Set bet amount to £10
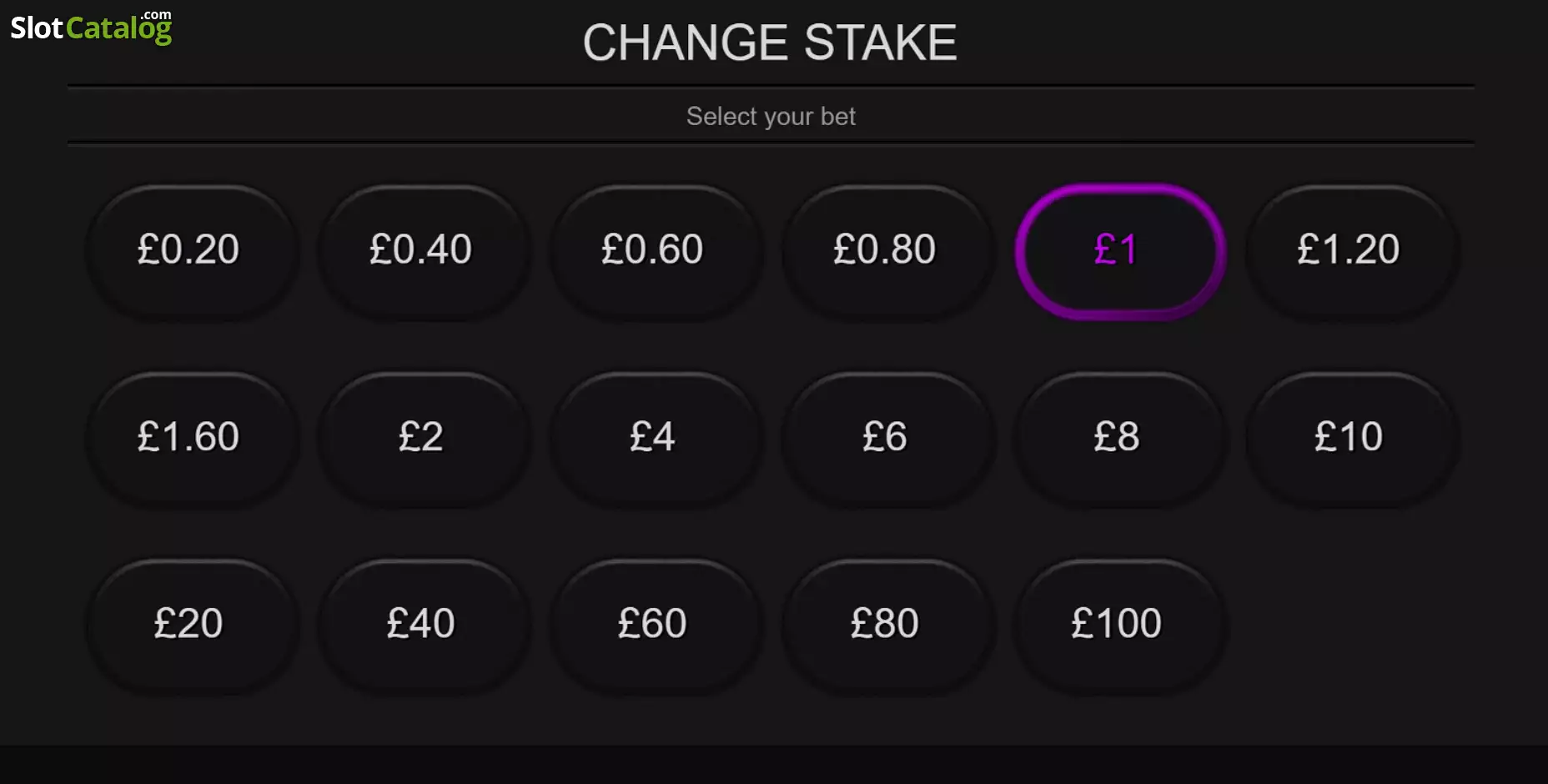This screenshot has width=1548, height=784. point(1350,438)
